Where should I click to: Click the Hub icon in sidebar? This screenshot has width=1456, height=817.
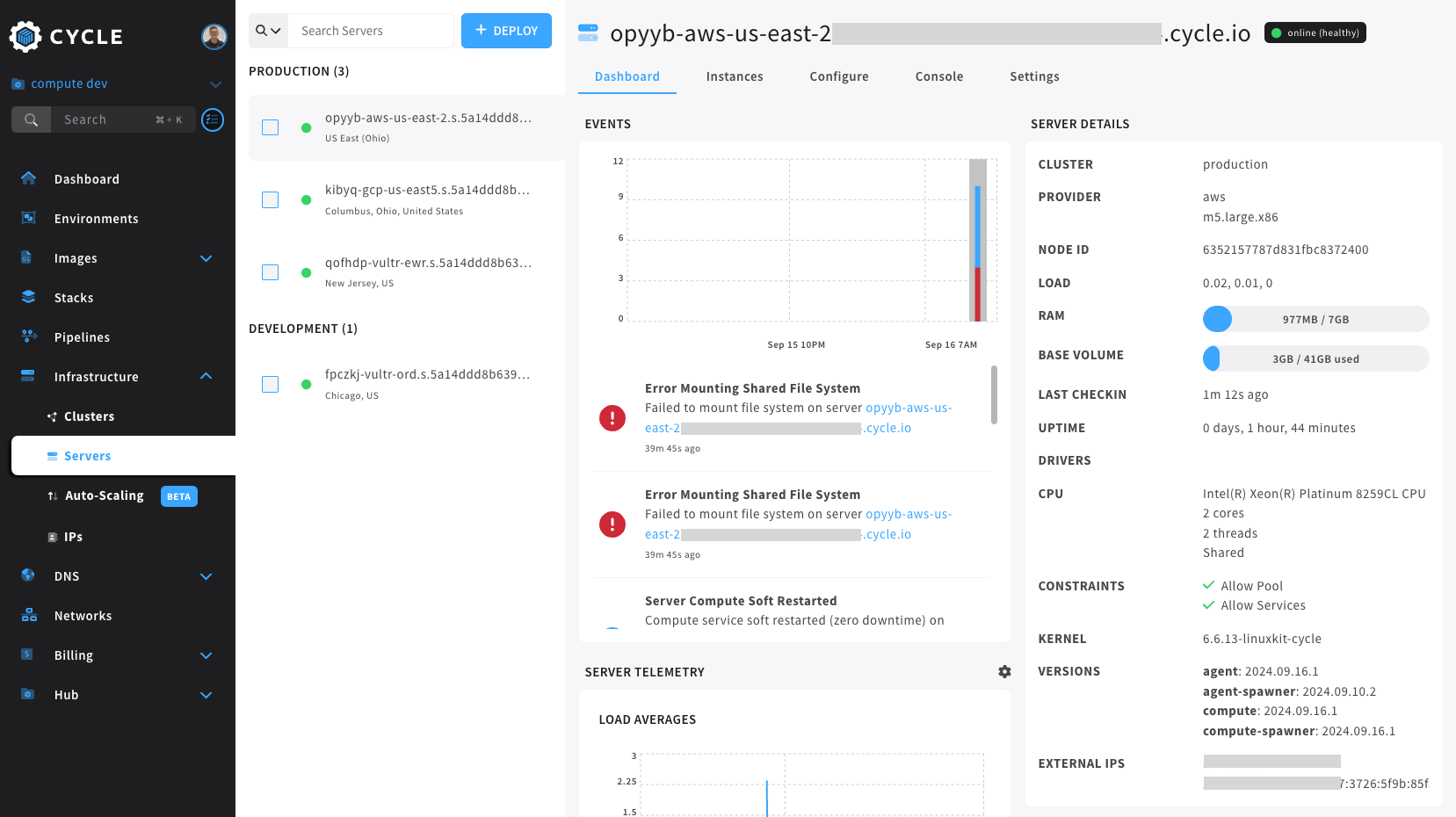(x=28, y=694)
